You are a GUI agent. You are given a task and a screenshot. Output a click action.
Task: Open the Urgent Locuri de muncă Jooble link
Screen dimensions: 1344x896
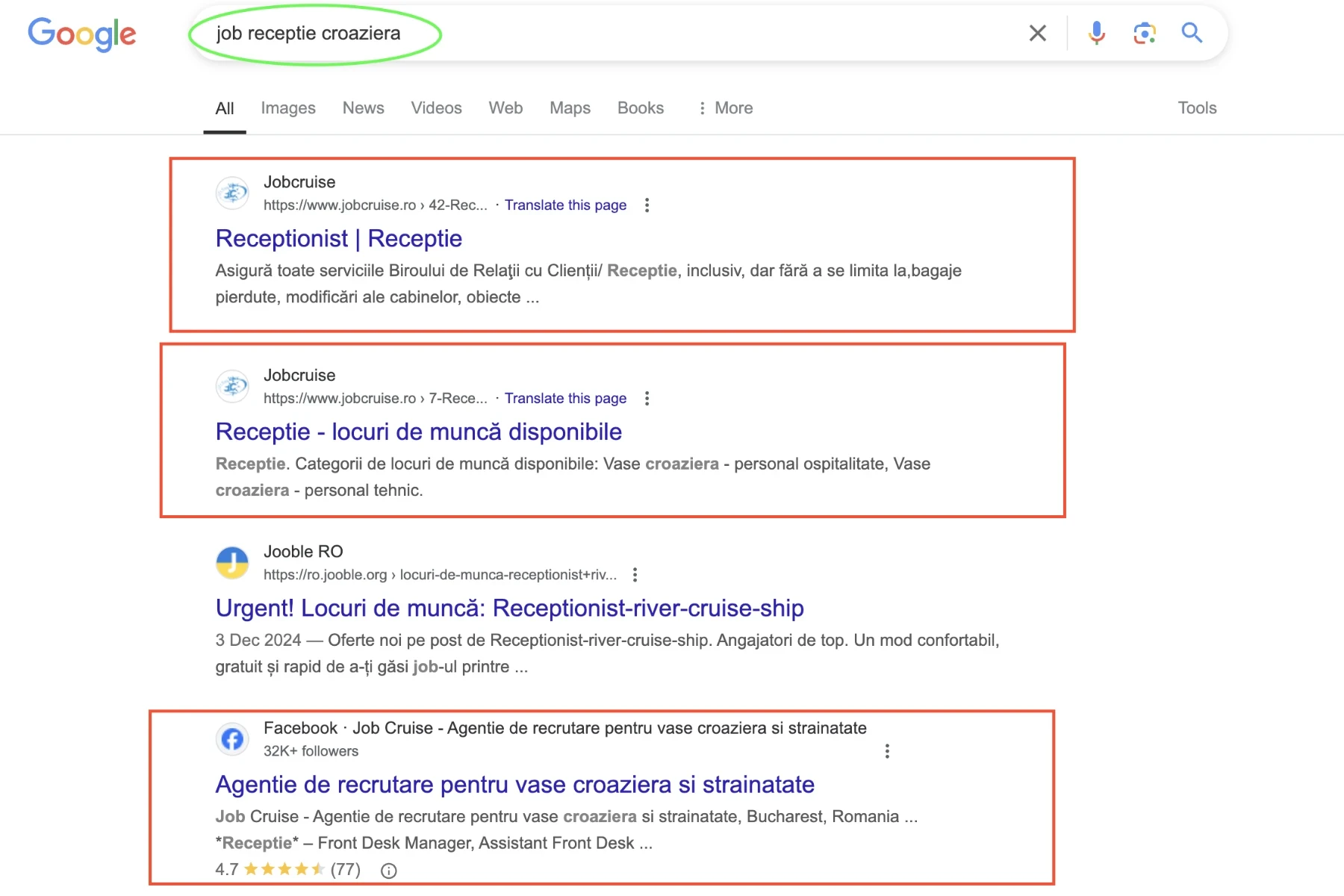[x=509, y=608]
